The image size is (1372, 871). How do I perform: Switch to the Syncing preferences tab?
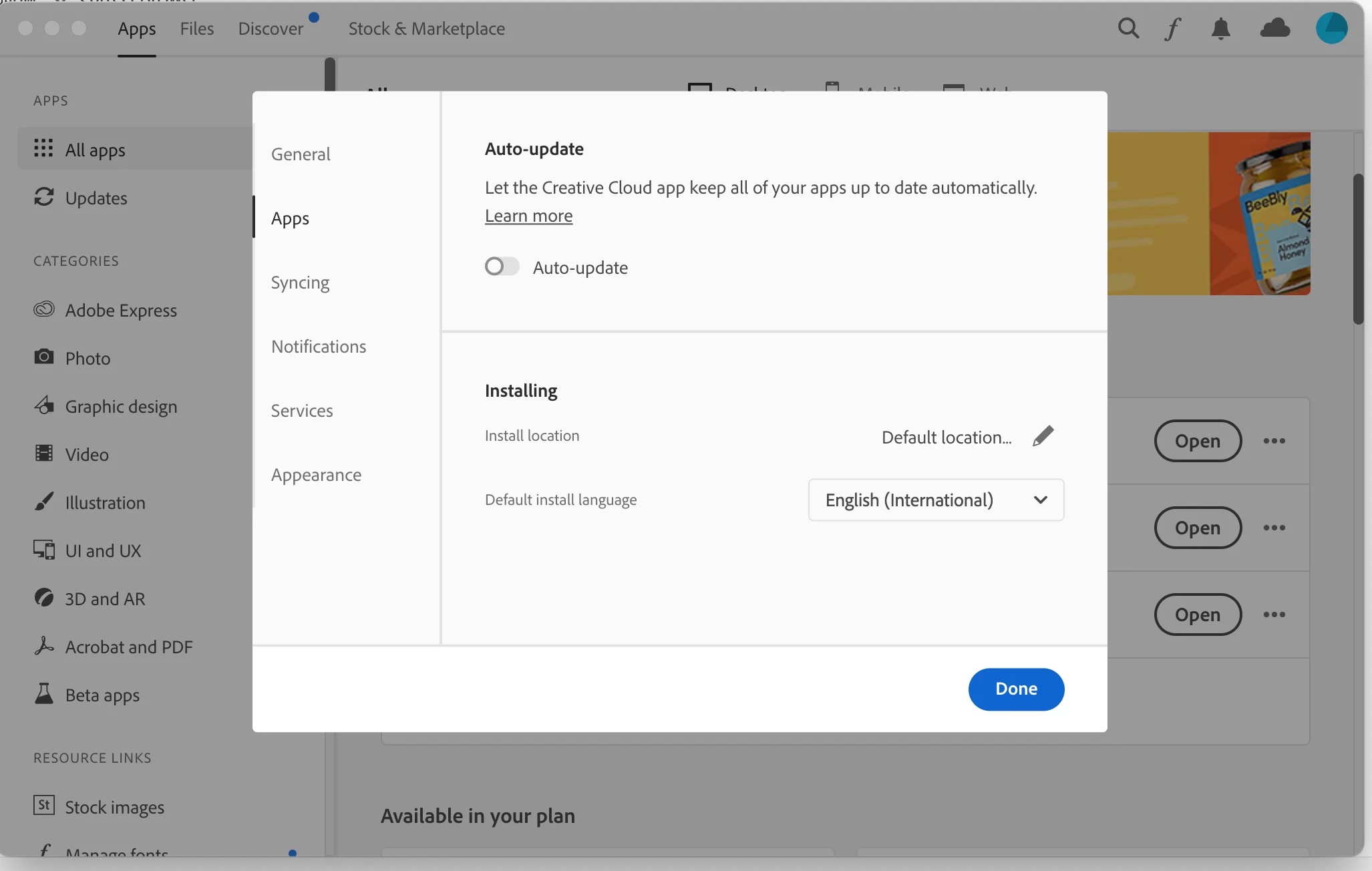click(x=300, y=283)
